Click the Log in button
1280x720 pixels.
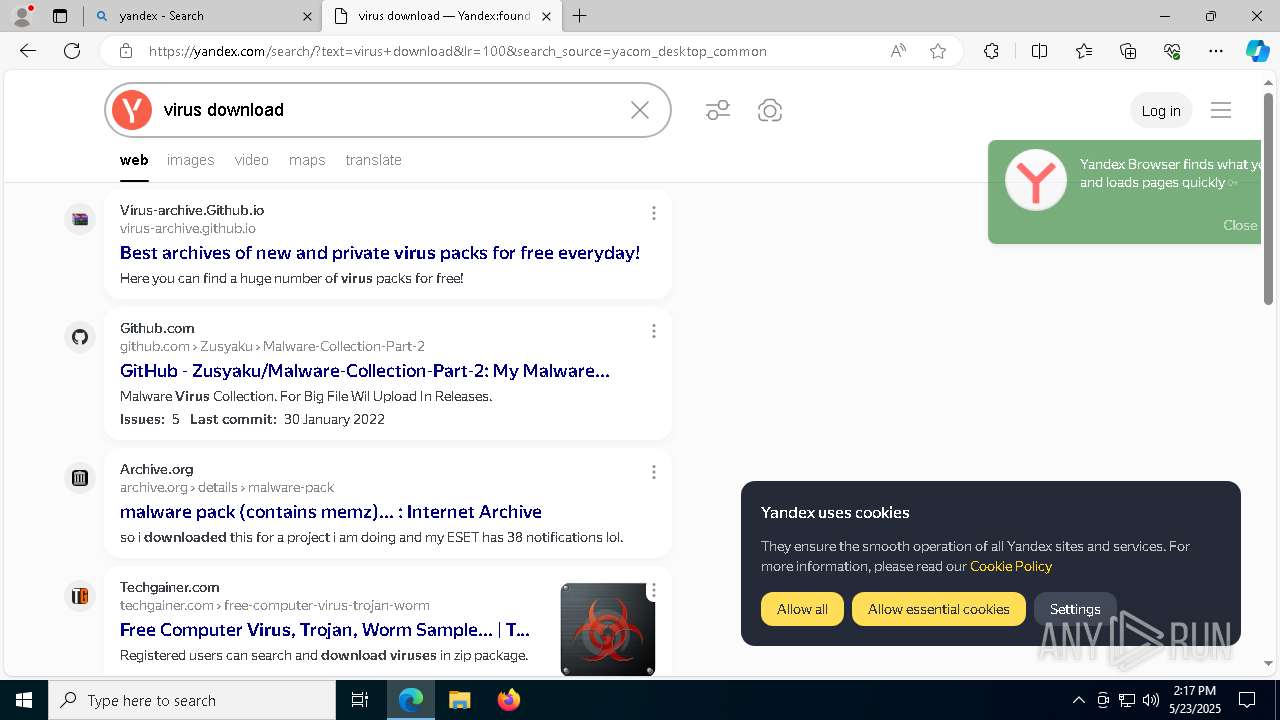coord(1161,111)
